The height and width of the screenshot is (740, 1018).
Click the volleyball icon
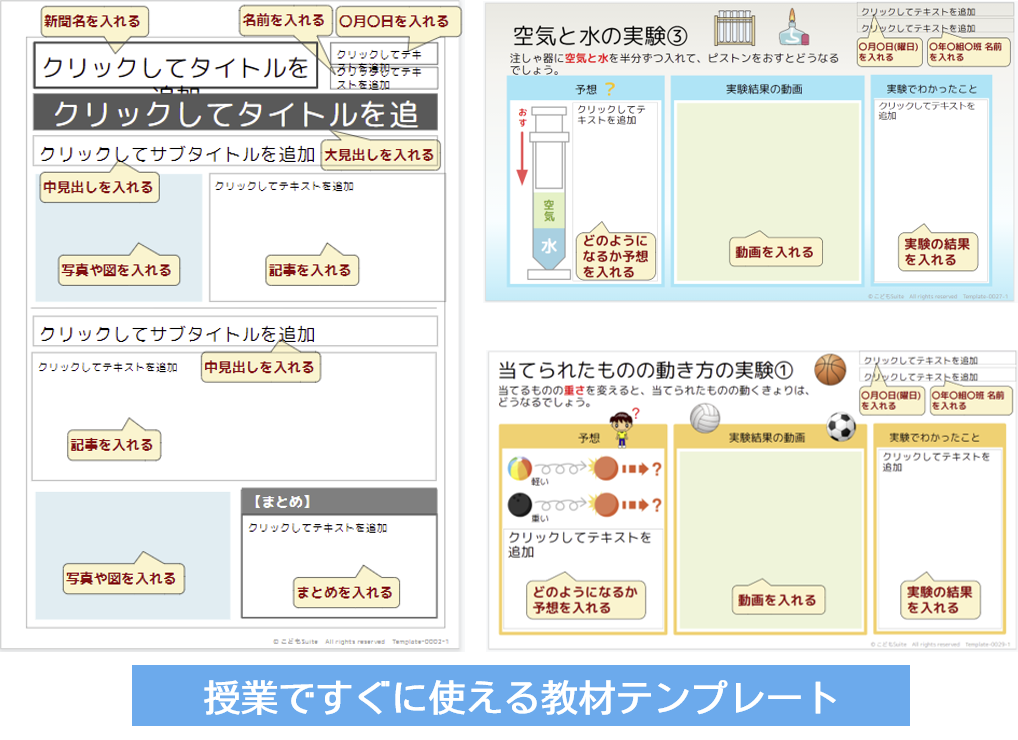tap(705, 418)
